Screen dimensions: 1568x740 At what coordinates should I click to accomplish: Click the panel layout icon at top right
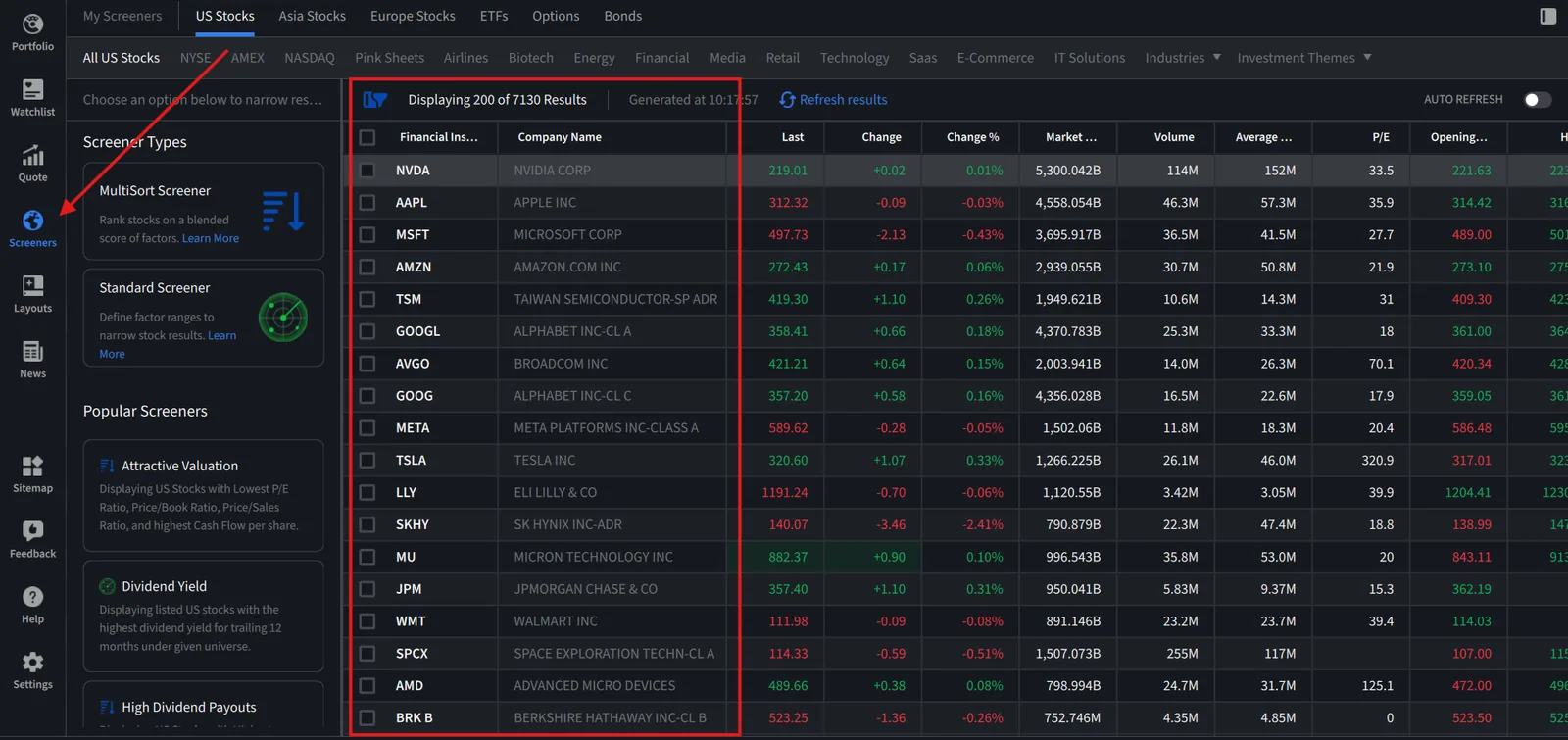point(1548,16)
